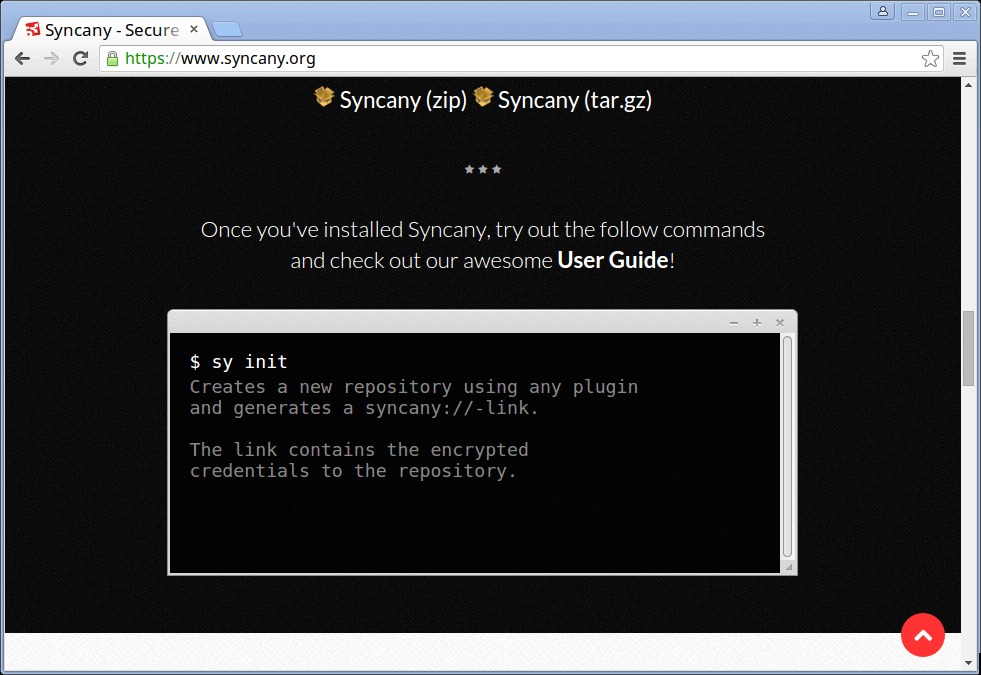Viewport: 981px width, 675px height.
Task: Close the browser window
Action: pyautogui.click(x=965, y=12)
